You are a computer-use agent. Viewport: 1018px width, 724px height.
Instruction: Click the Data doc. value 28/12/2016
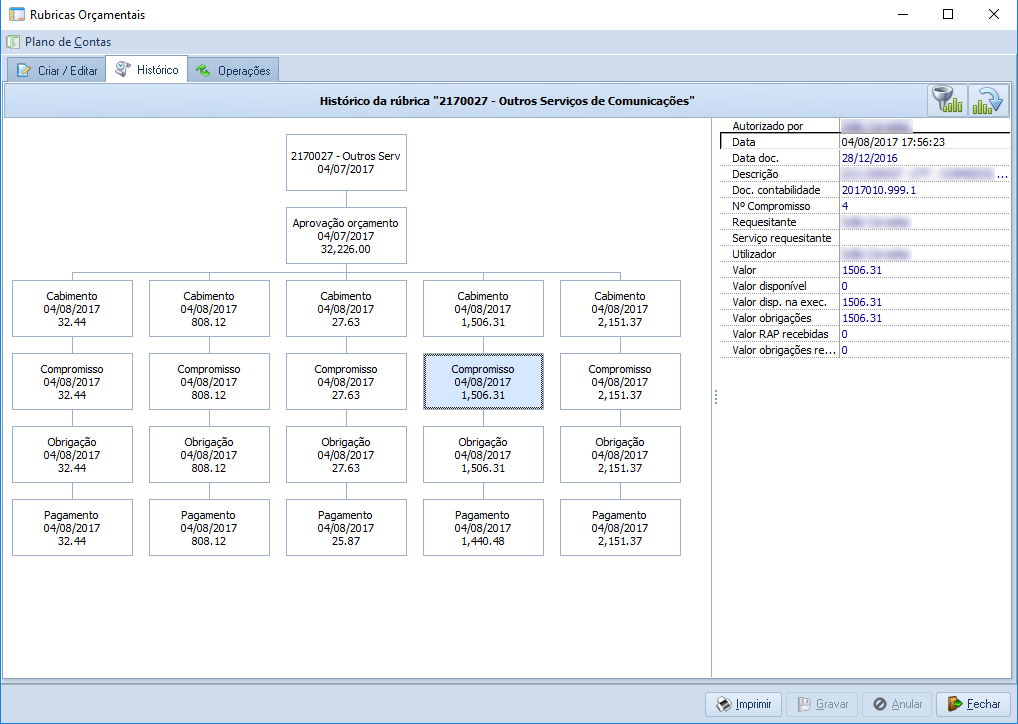coord(869,158)
